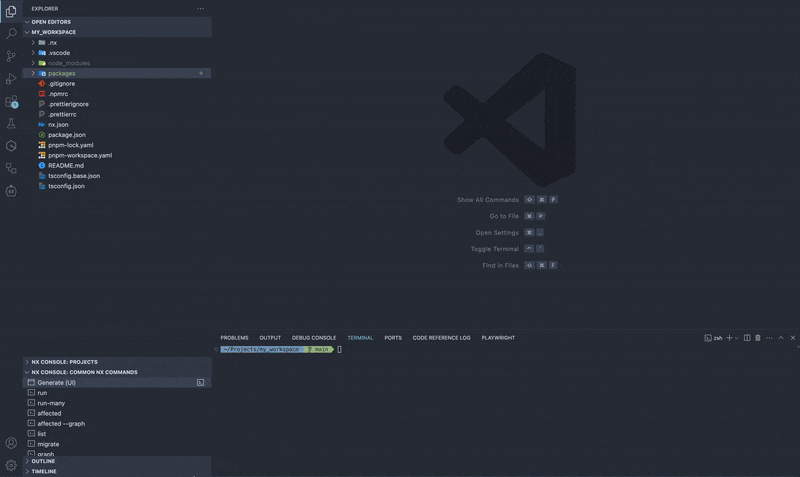The width and height of the screenshot is (800, 477).
Task: Click the run-in-terminal icon on Generate (UI)
Action: coord(201,383)
